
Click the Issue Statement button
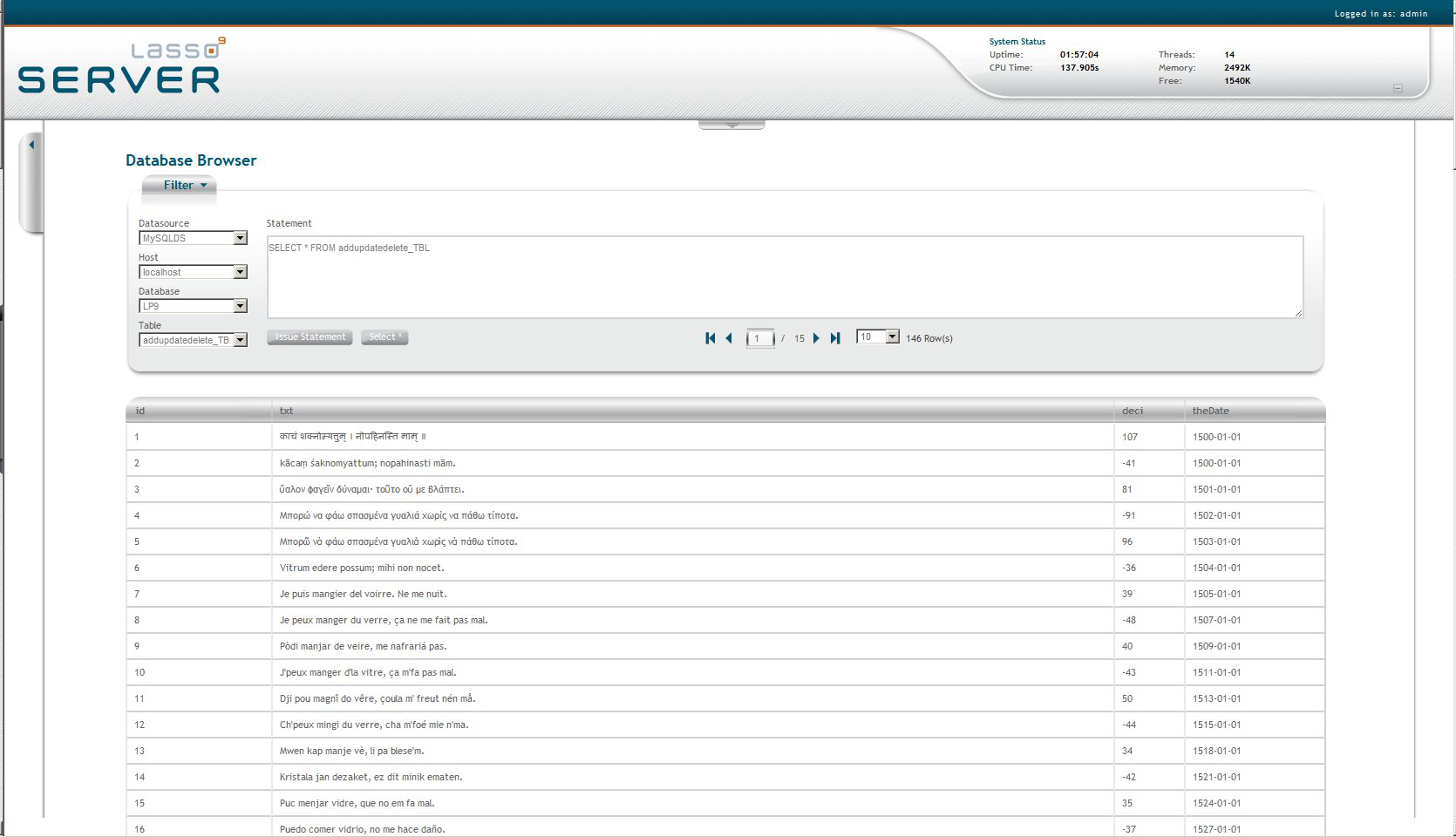310,337
